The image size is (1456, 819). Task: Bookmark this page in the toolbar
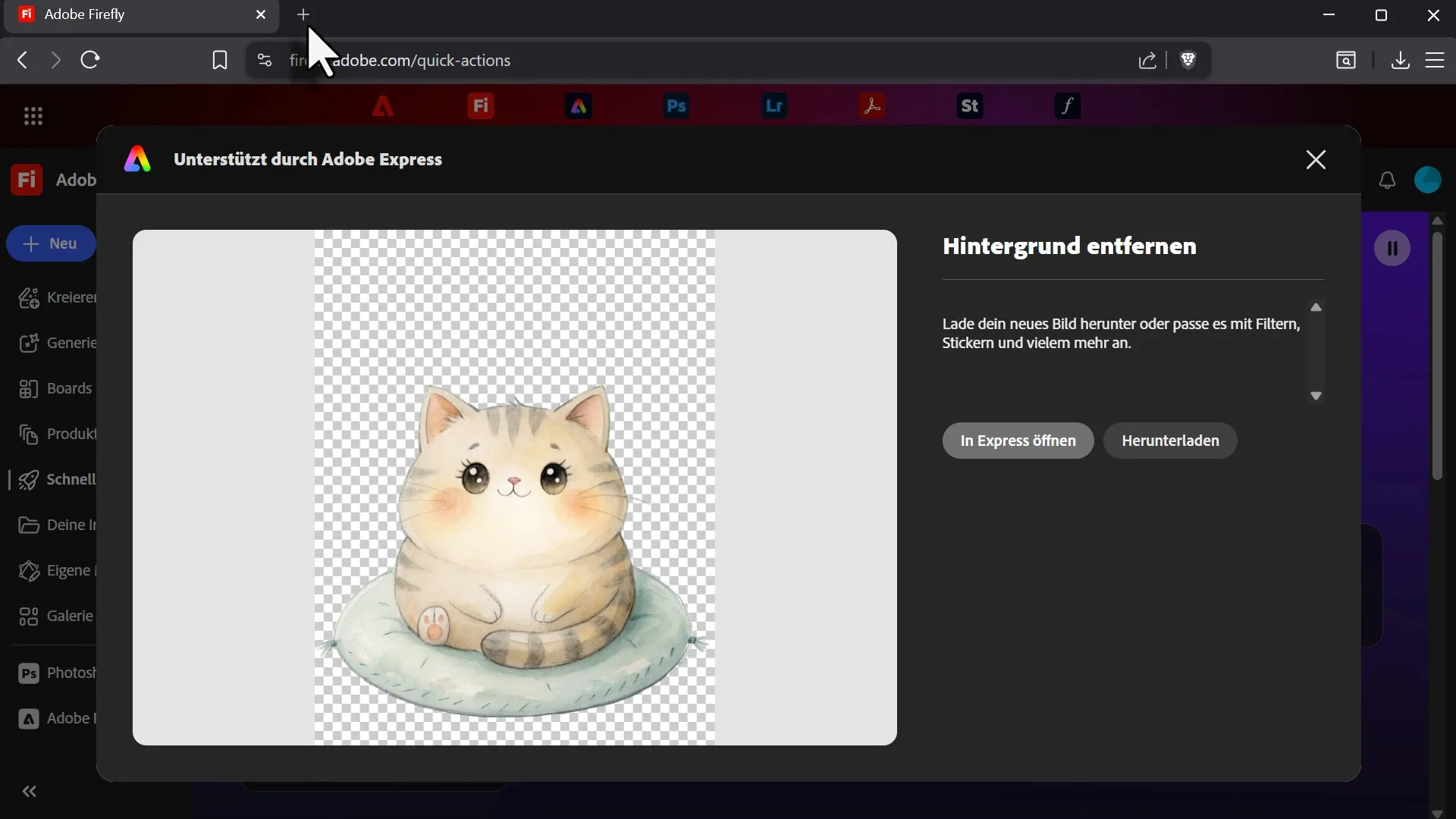[x=219, y=60]
